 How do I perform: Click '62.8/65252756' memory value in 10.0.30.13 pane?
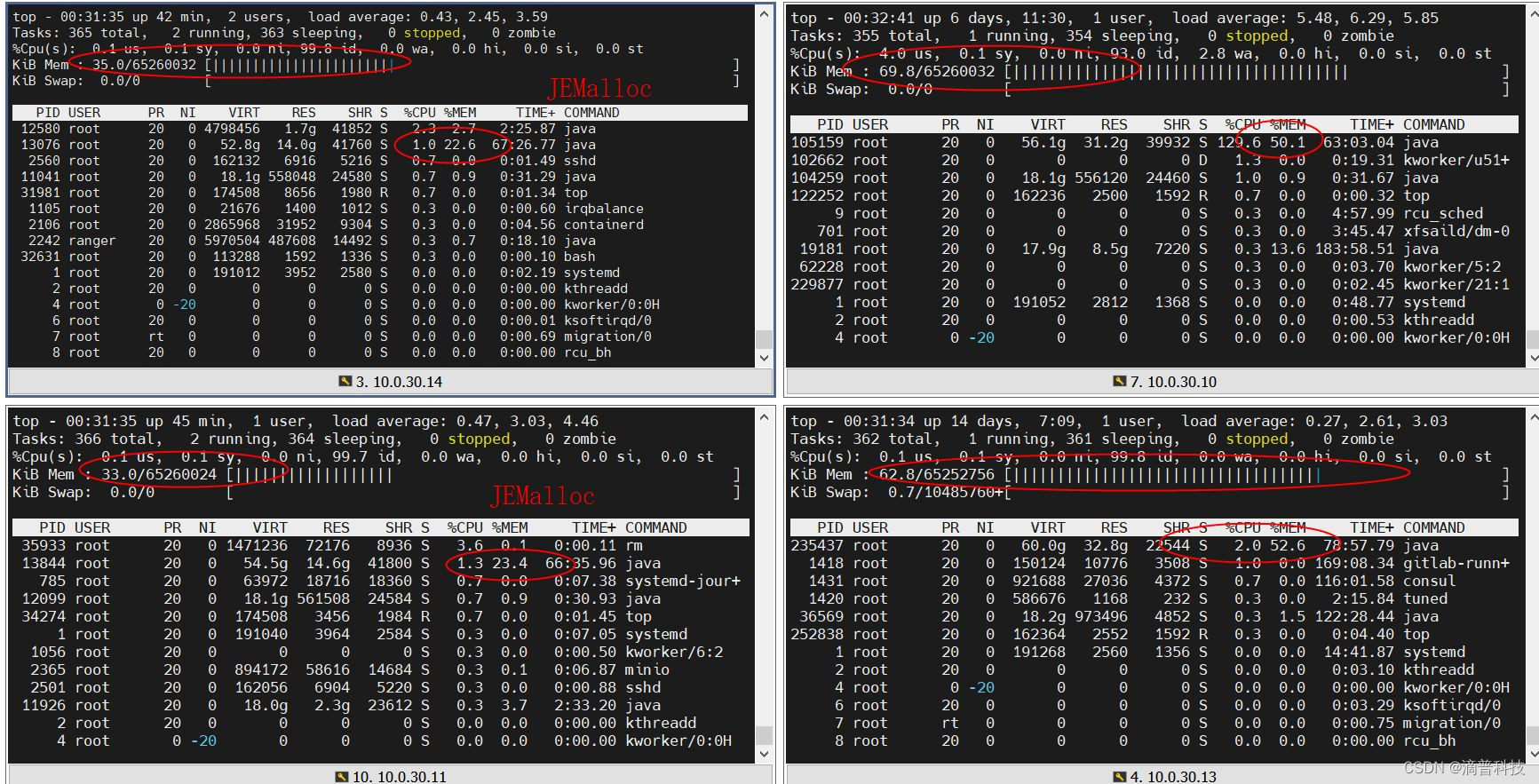pos(937,474)
